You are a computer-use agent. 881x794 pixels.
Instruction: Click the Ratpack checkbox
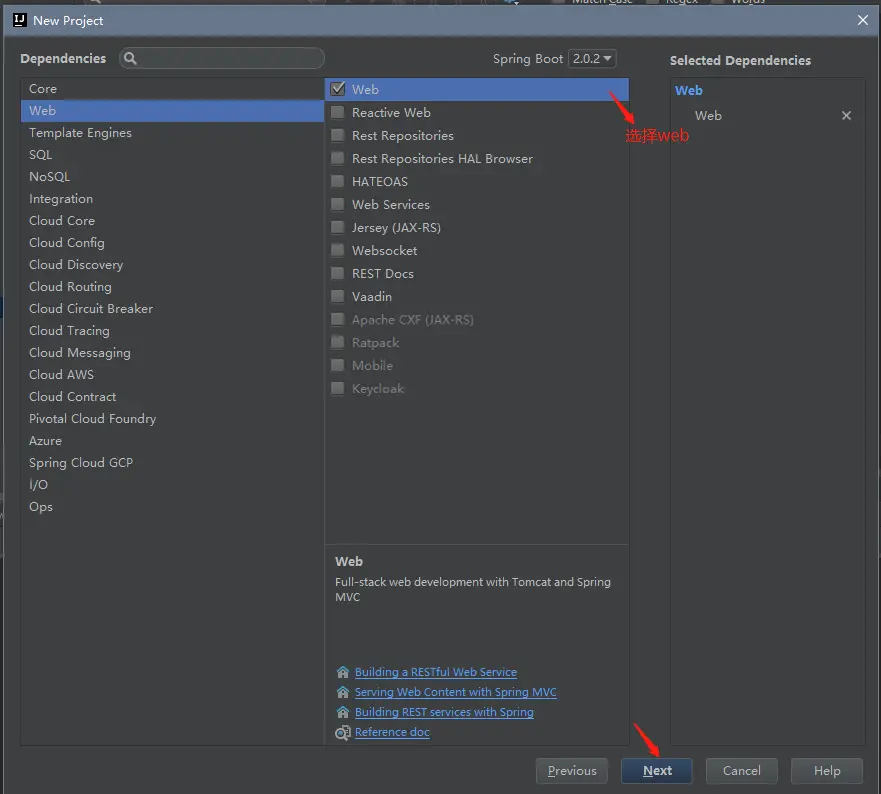338,342
